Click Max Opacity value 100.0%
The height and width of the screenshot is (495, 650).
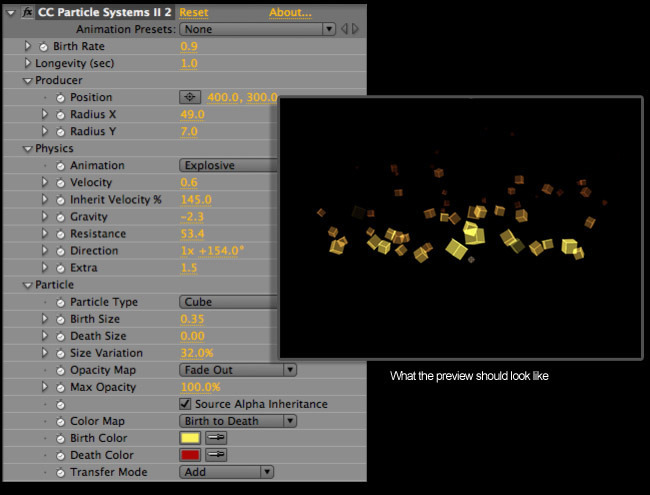click(x=200, y=387)
